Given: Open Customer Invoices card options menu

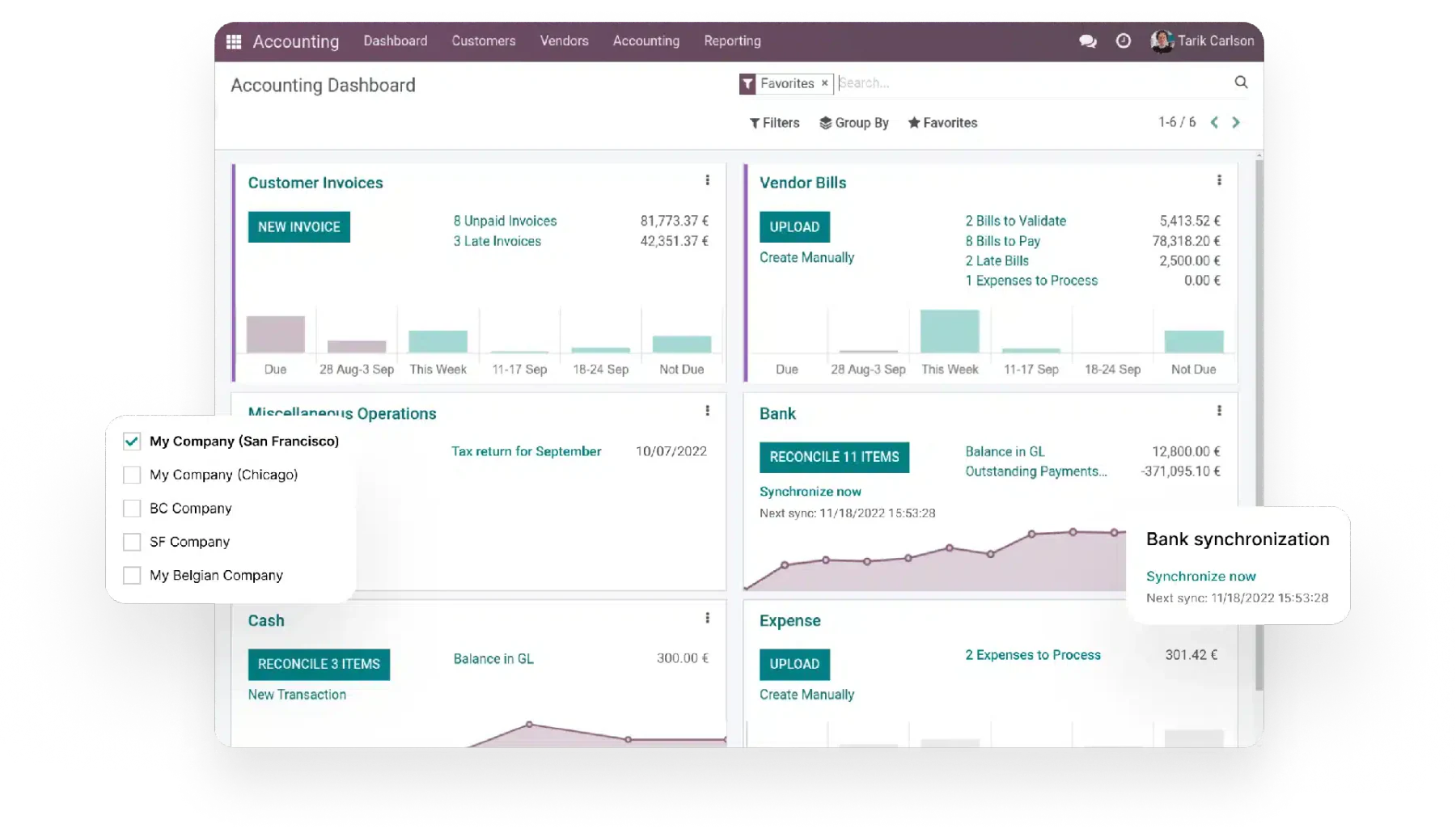Looking at the screenshot, I should point(707,180).
